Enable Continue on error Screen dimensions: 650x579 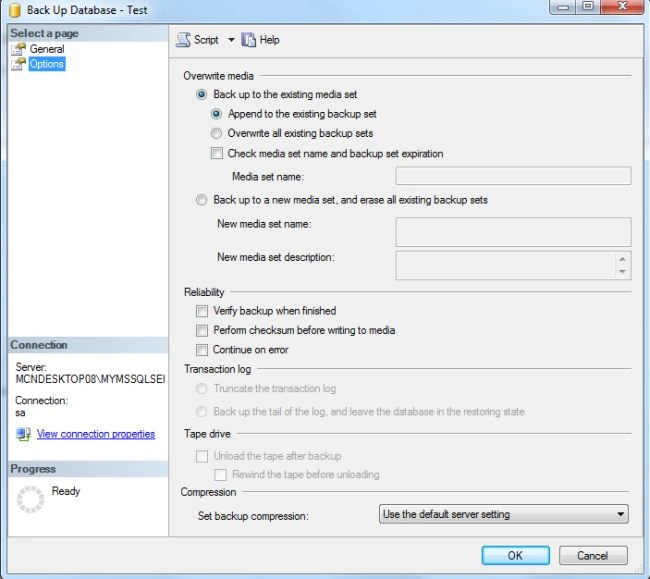click(202, 350)
